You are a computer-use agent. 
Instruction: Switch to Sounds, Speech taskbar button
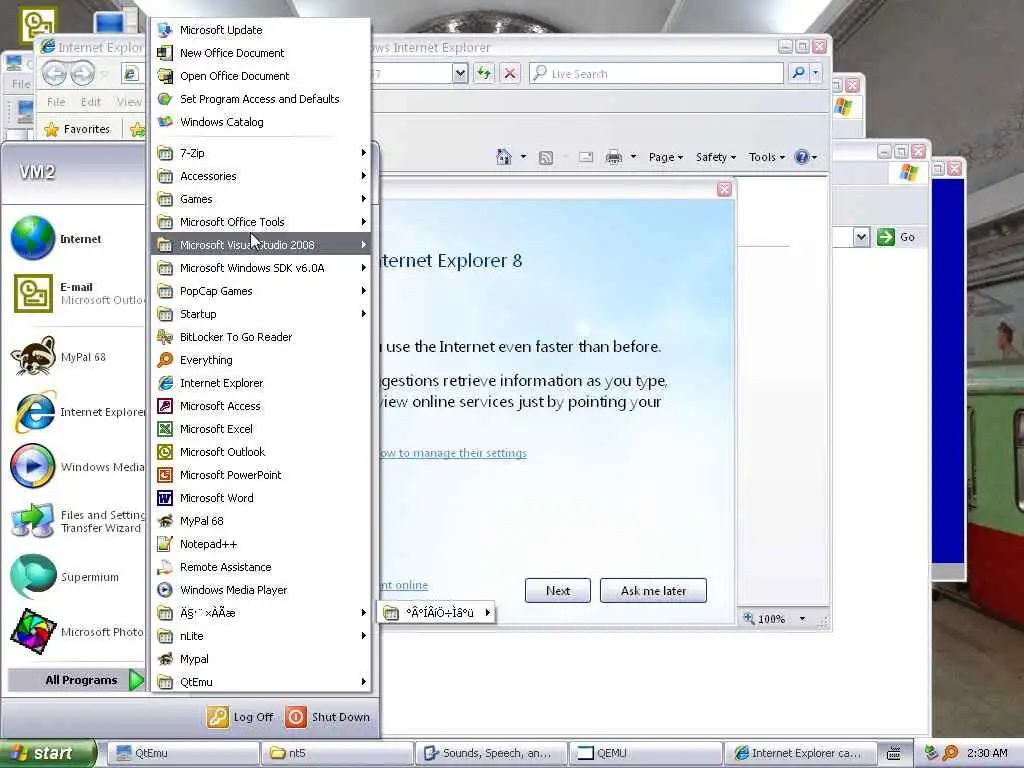(x=491, y=753)
